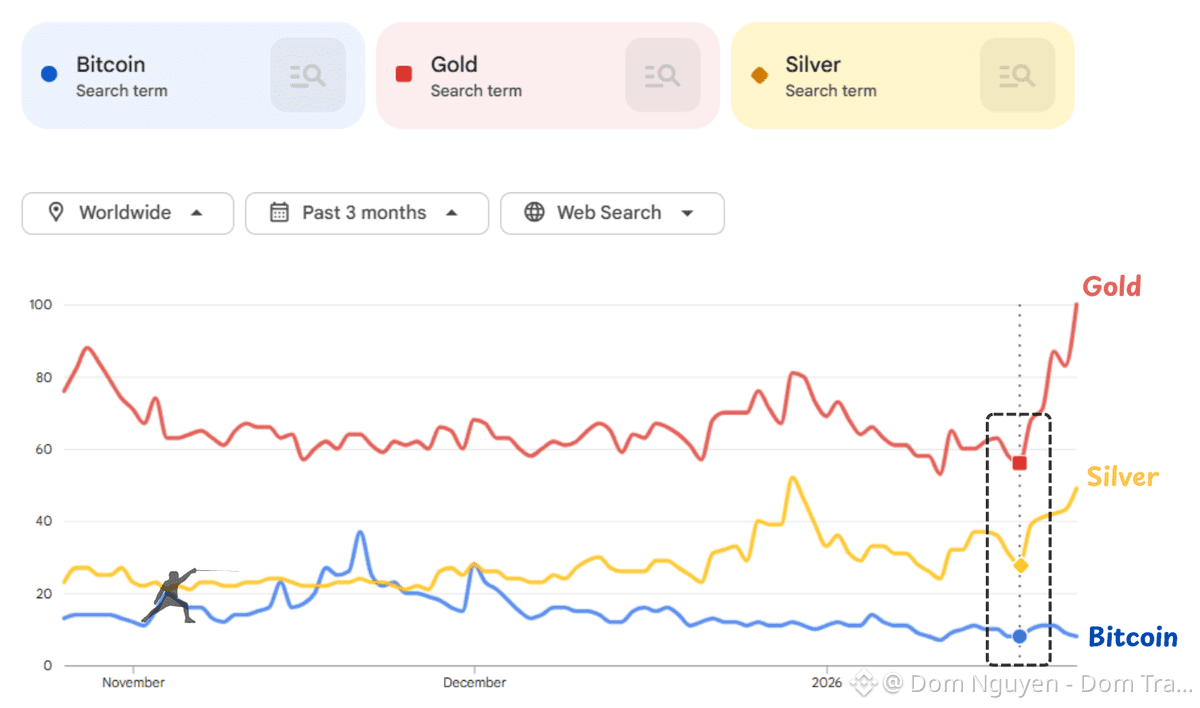
Task: Click the yellow Silver data point on chart
Action: (1020, 566)
